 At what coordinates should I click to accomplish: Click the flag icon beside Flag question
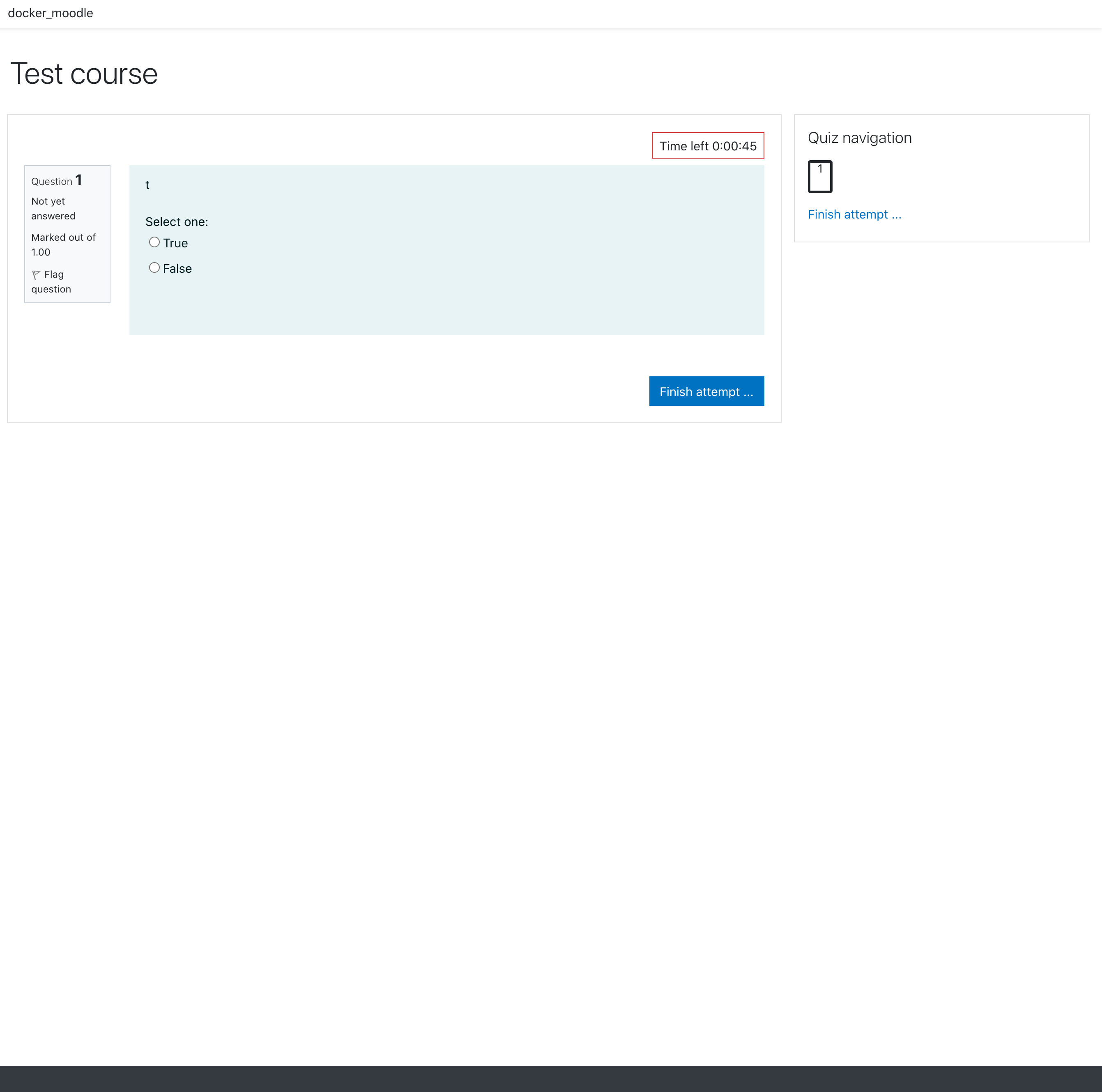[37, 275]
